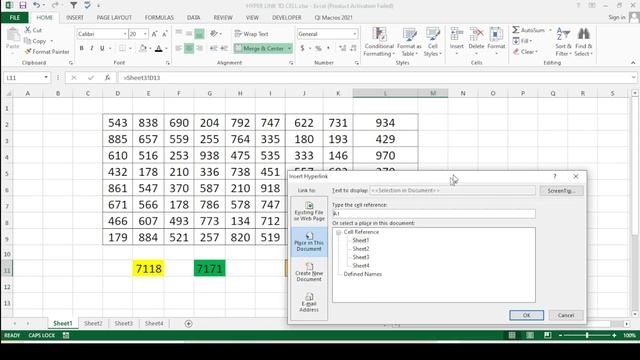Open the font size dropdown
This screenshot has height=360, width=640.
click(145, 34)
